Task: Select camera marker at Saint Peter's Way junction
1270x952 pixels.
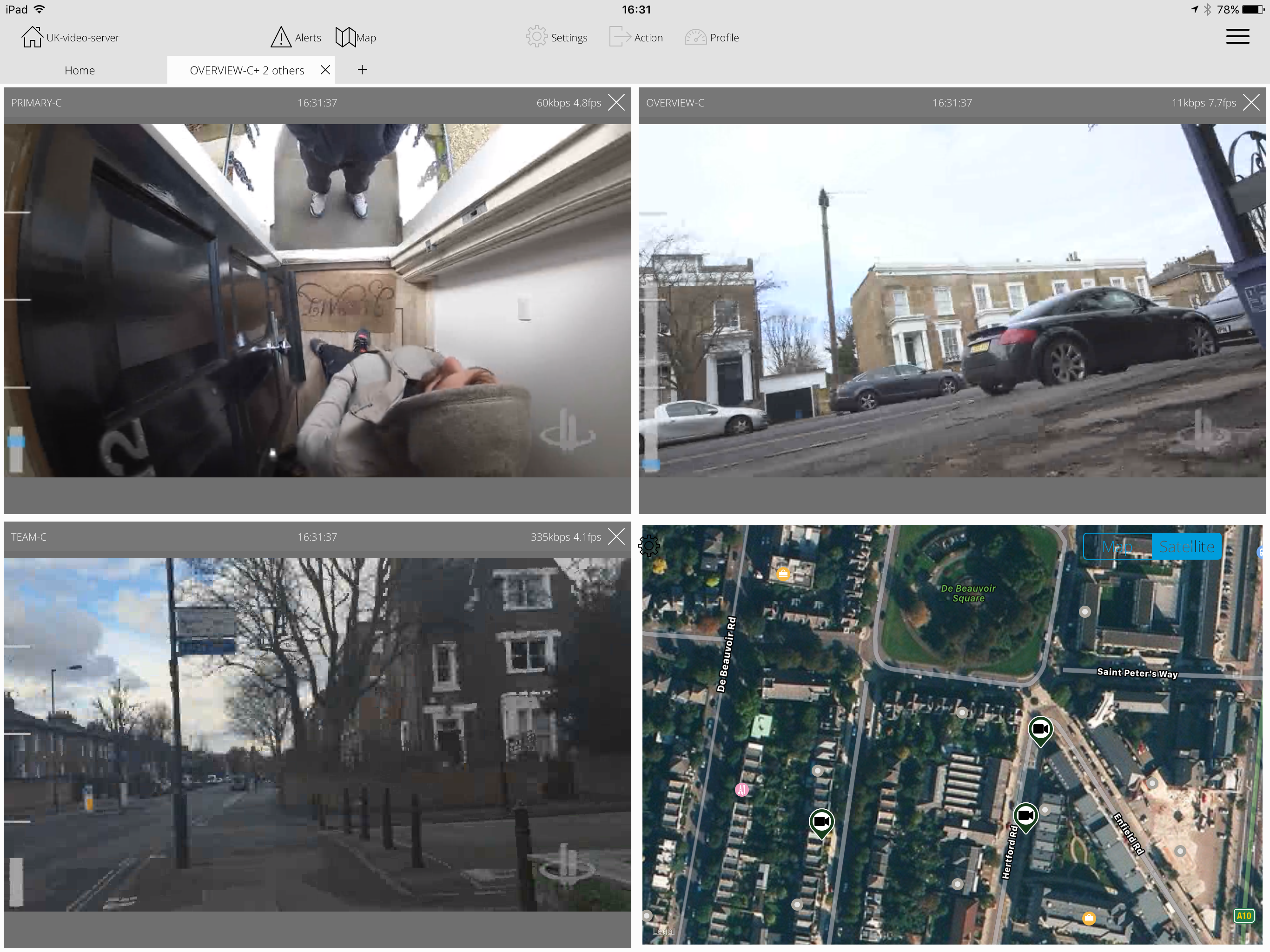Action: [x=1040, y=732]
